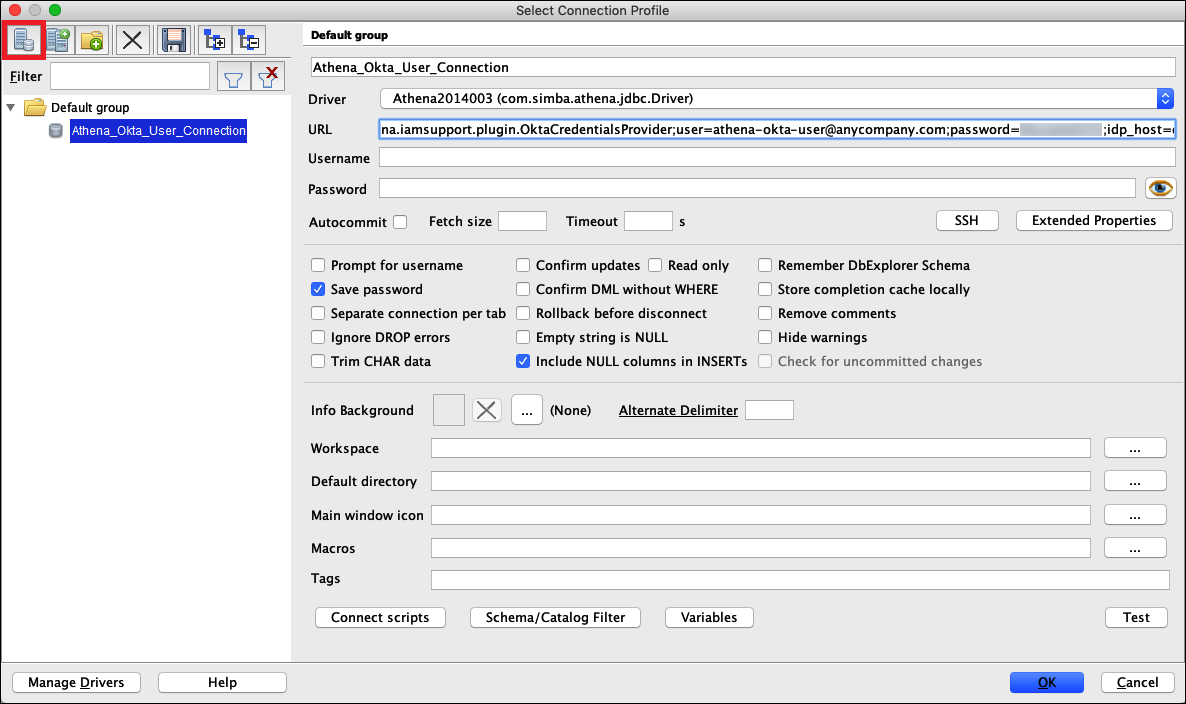Collapse the Default group tree node
This screenshot has height=704, width=1186.
click(10, 107)
